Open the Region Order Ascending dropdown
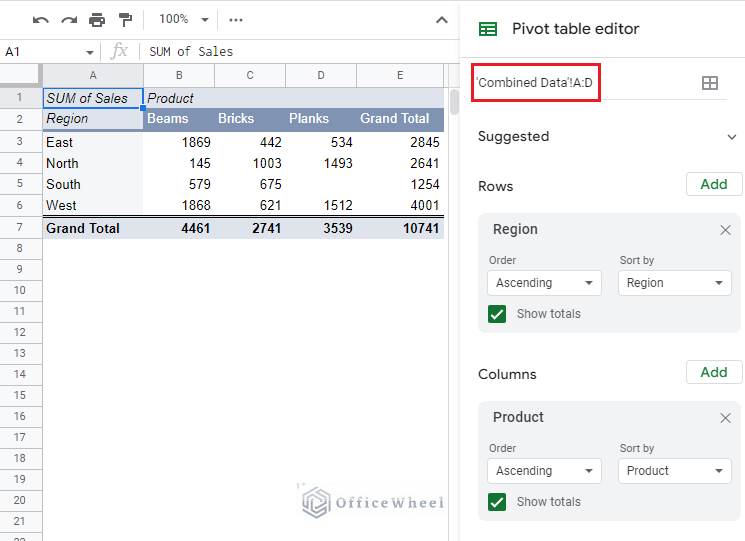 tap(544, 283)
